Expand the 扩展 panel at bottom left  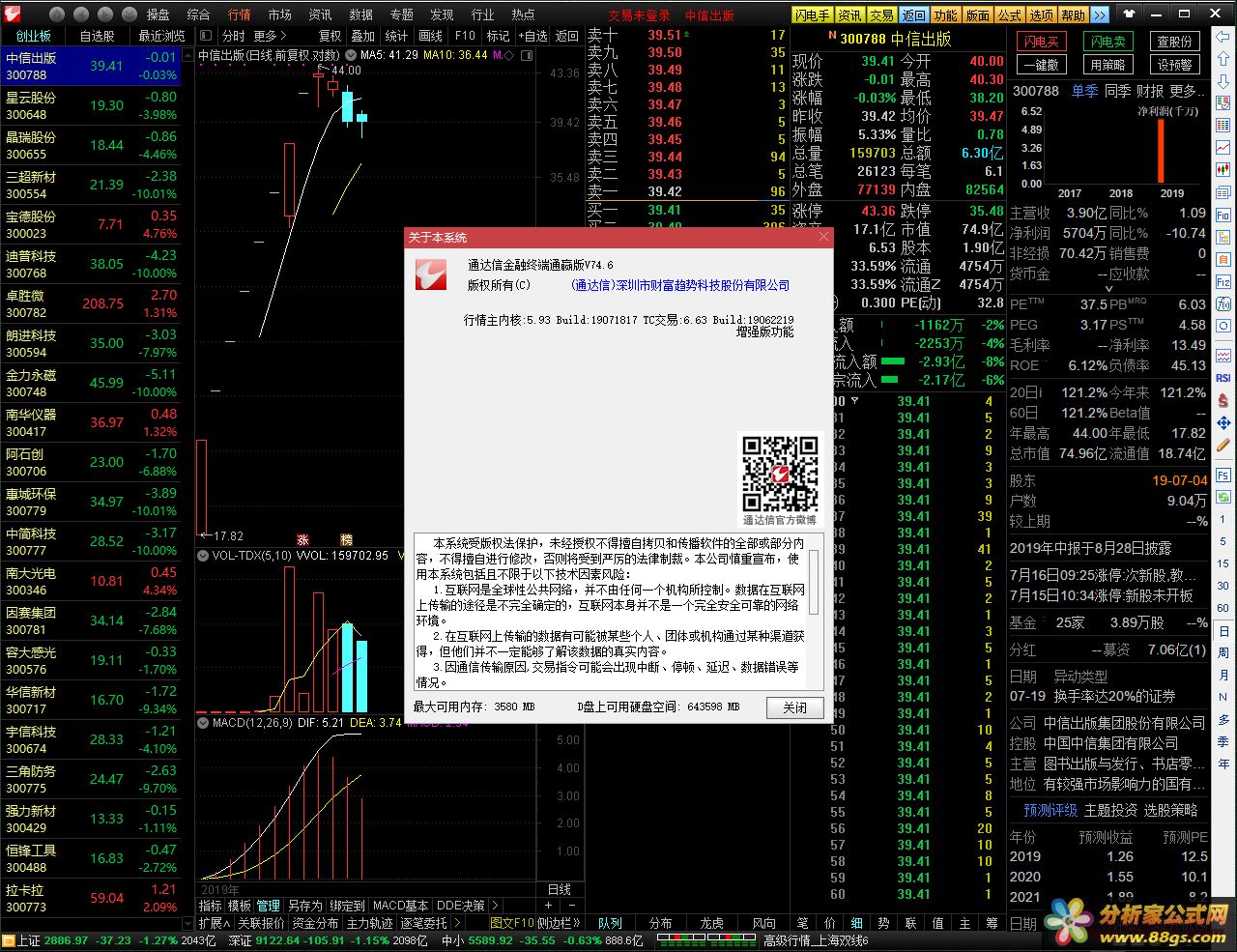click(x=215, y=923)
